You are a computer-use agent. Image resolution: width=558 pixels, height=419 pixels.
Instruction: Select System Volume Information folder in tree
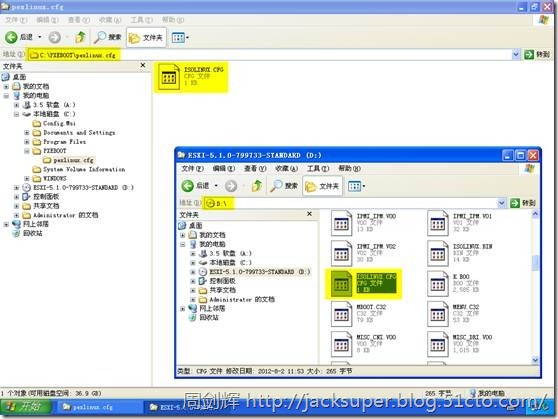(x=79, y=169)
